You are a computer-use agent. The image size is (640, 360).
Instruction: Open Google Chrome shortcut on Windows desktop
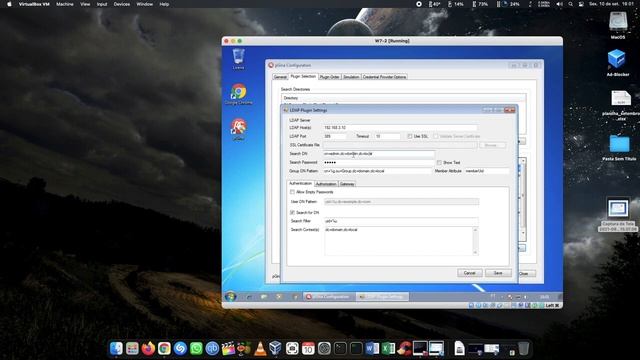pyautogui.click(x=238, y=94)
